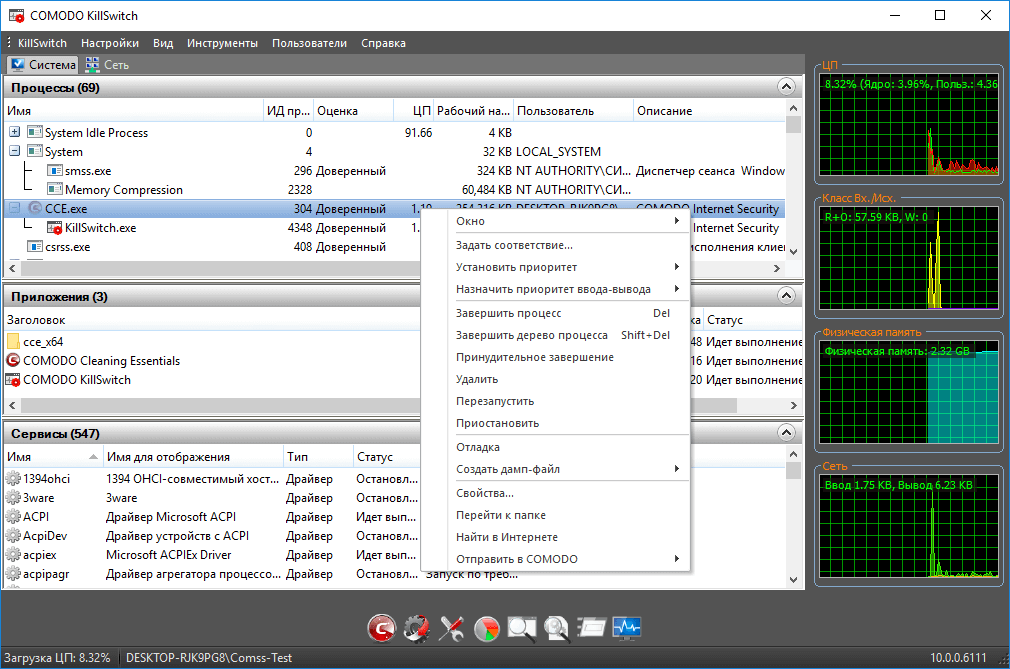This screenshot has width=1010, height=669.
Task: Collapse the Сервисы (547) panel
Action: click(x=785, y=433)
